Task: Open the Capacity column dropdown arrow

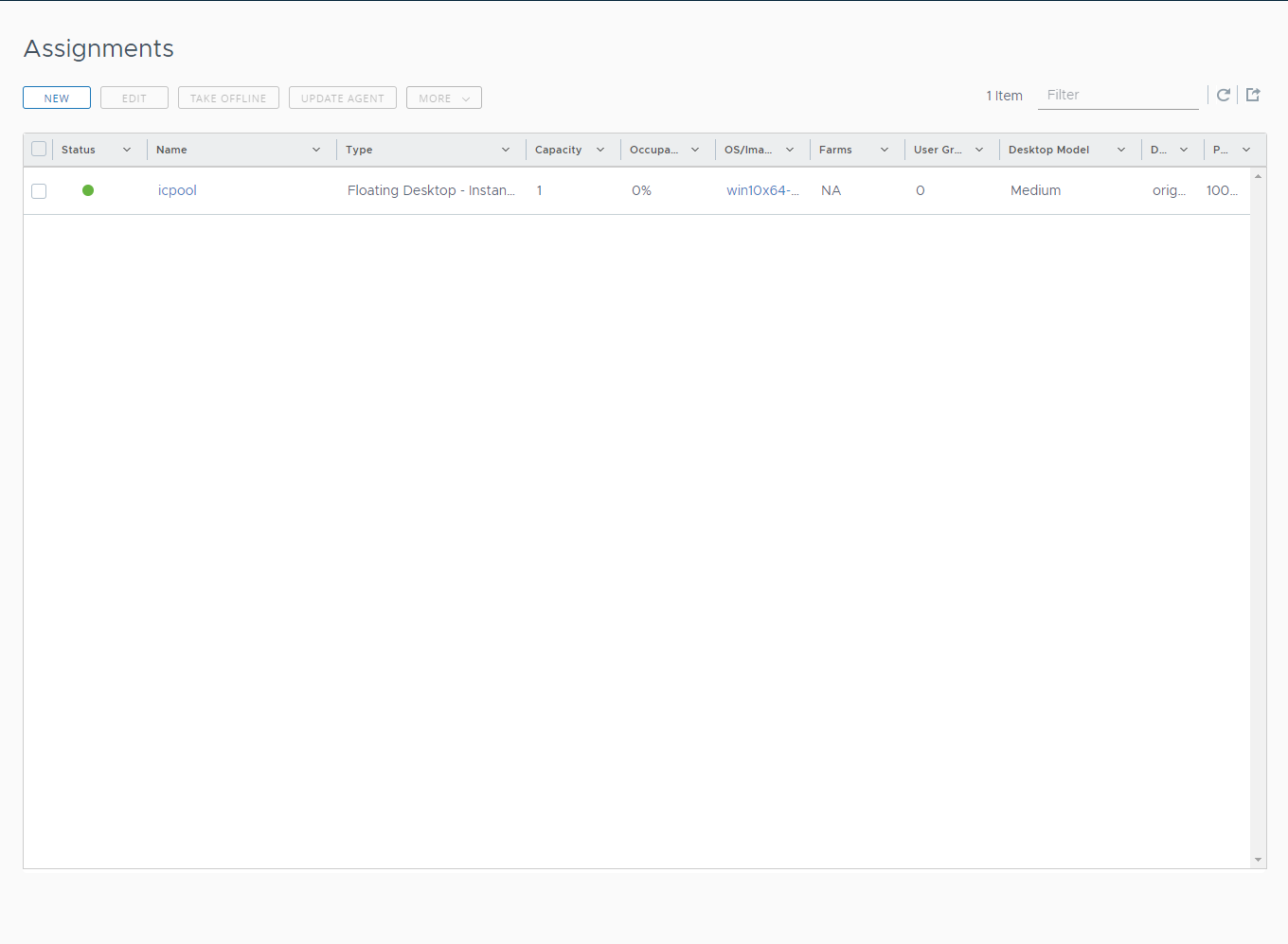Action: [600, 150]
